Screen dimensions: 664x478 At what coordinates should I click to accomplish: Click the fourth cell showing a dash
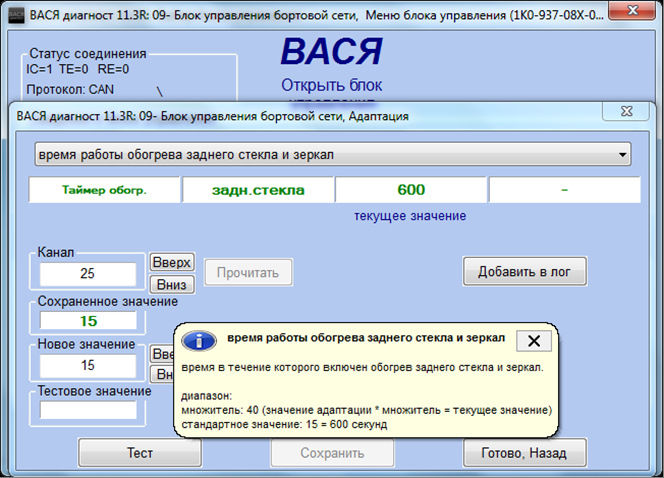[564, 190]
